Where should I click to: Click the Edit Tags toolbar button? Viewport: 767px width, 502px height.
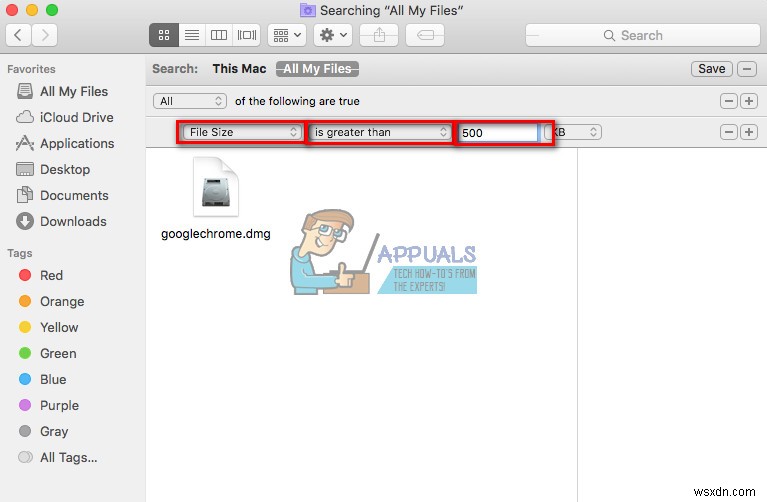tap(425, 35)
